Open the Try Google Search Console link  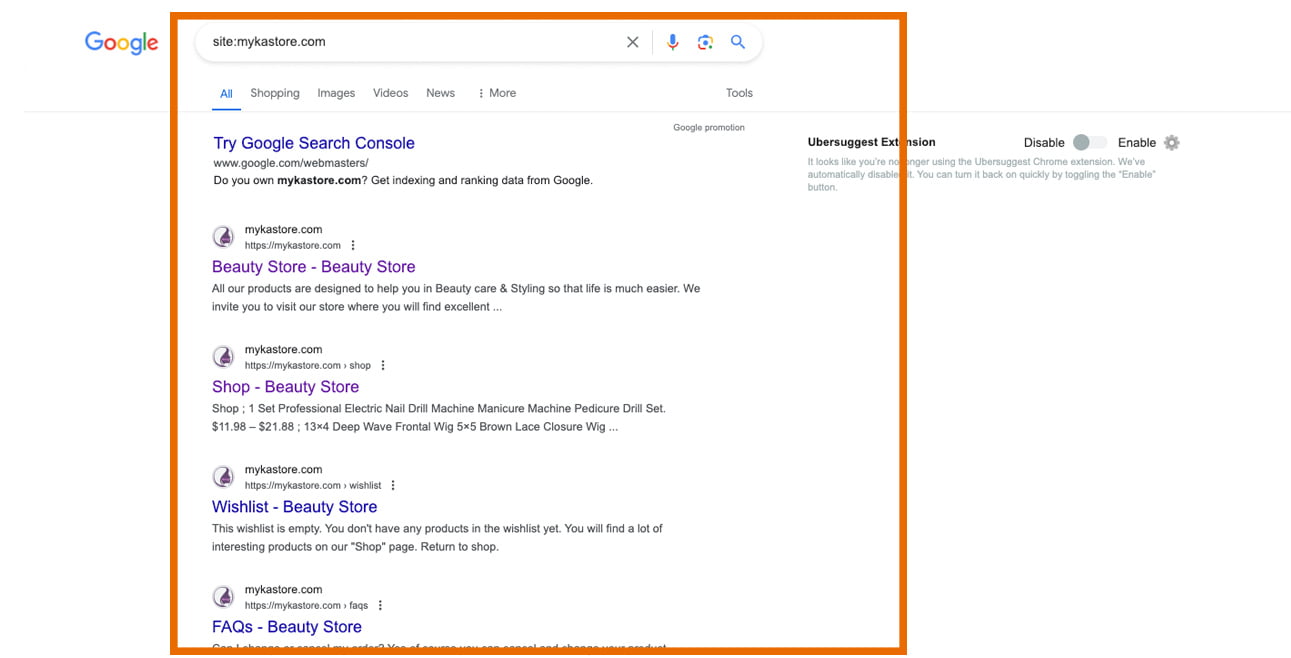pos(314,143)
